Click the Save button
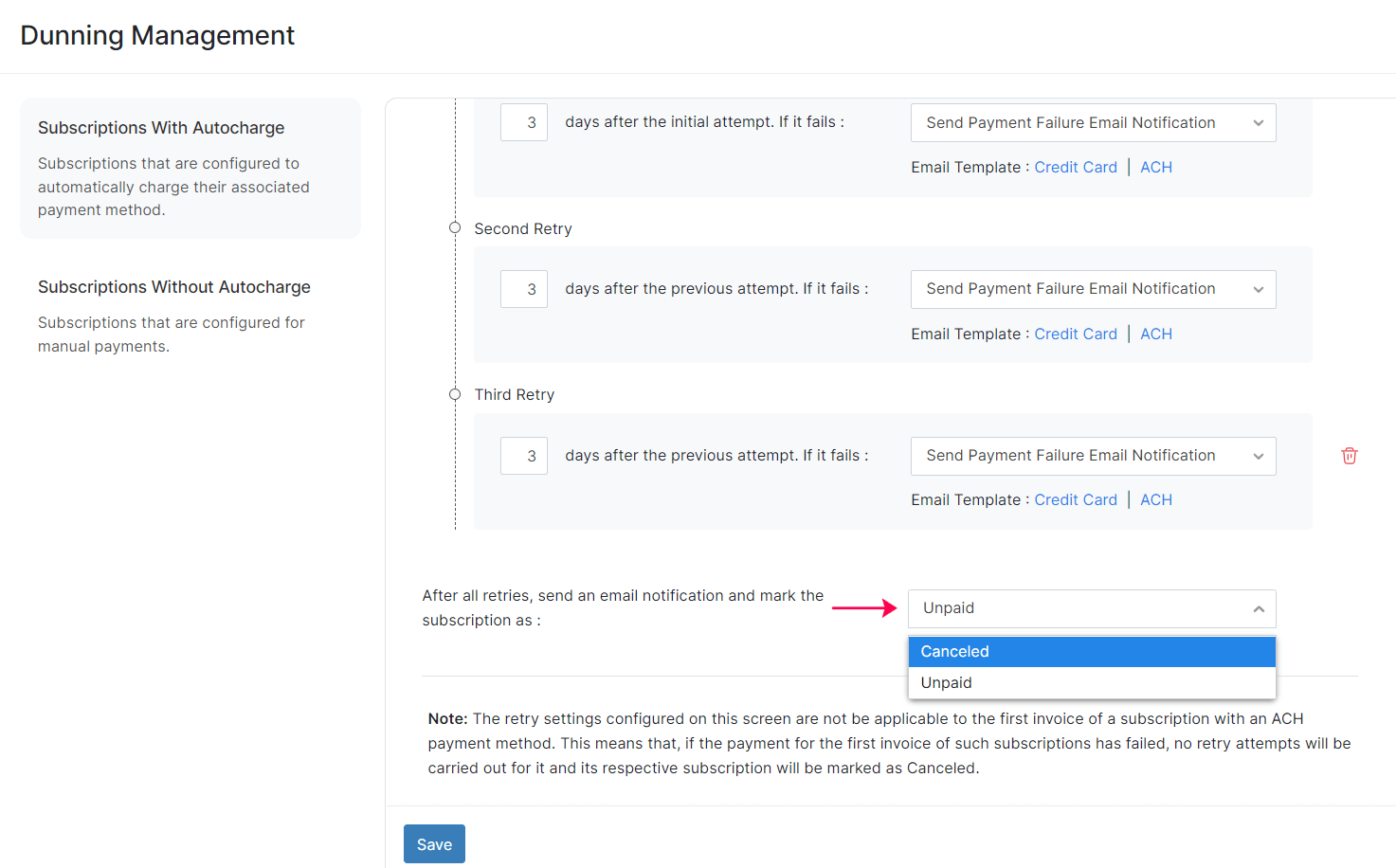1396x868 pixels. pyautogui.click(x=434, y=844)
